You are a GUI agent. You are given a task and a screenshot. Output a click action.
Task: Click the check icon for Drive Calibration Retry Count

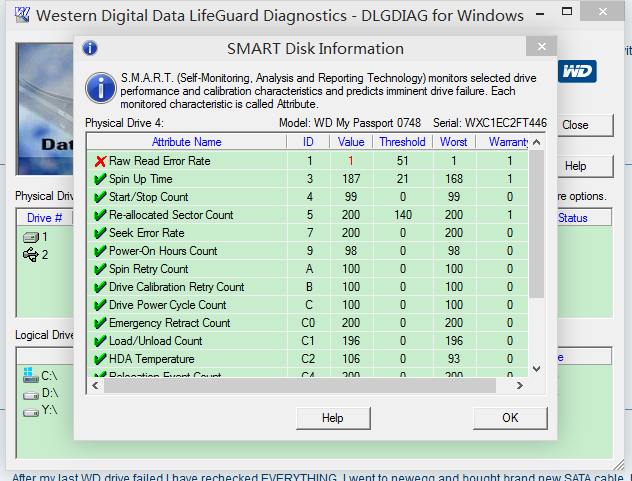tap(100, 287)
